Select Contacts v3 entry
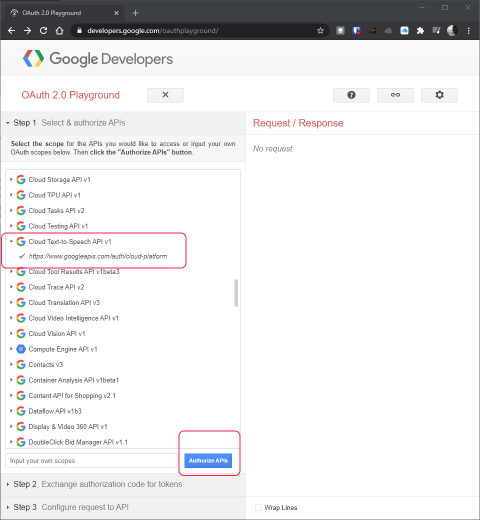Screen dimensions: 480x520 click(46, 365)
